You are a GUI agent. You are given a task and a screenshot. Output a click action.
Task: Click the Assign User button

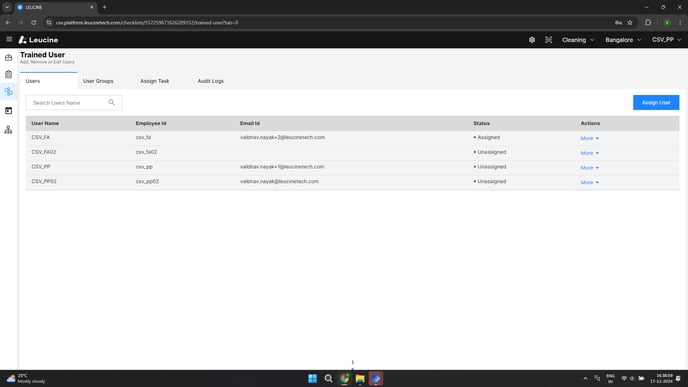(656, 102)
